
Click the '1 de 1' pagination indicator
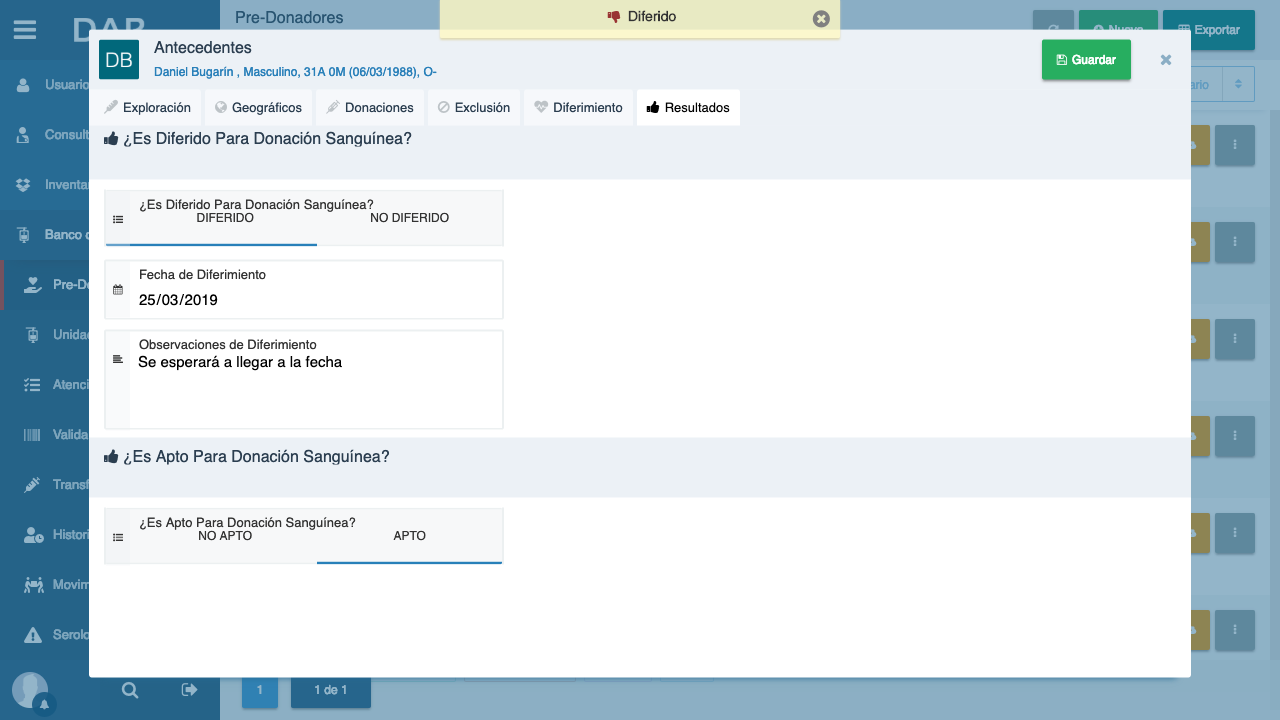coord(330,690)
